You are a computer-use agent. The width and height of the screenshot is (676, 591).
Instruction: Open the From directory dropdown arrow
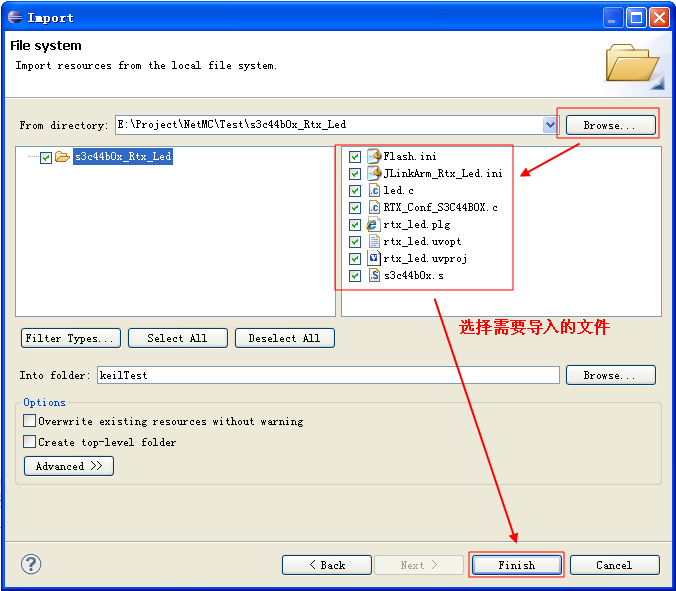pyautogui.click(x=550, y=125)
